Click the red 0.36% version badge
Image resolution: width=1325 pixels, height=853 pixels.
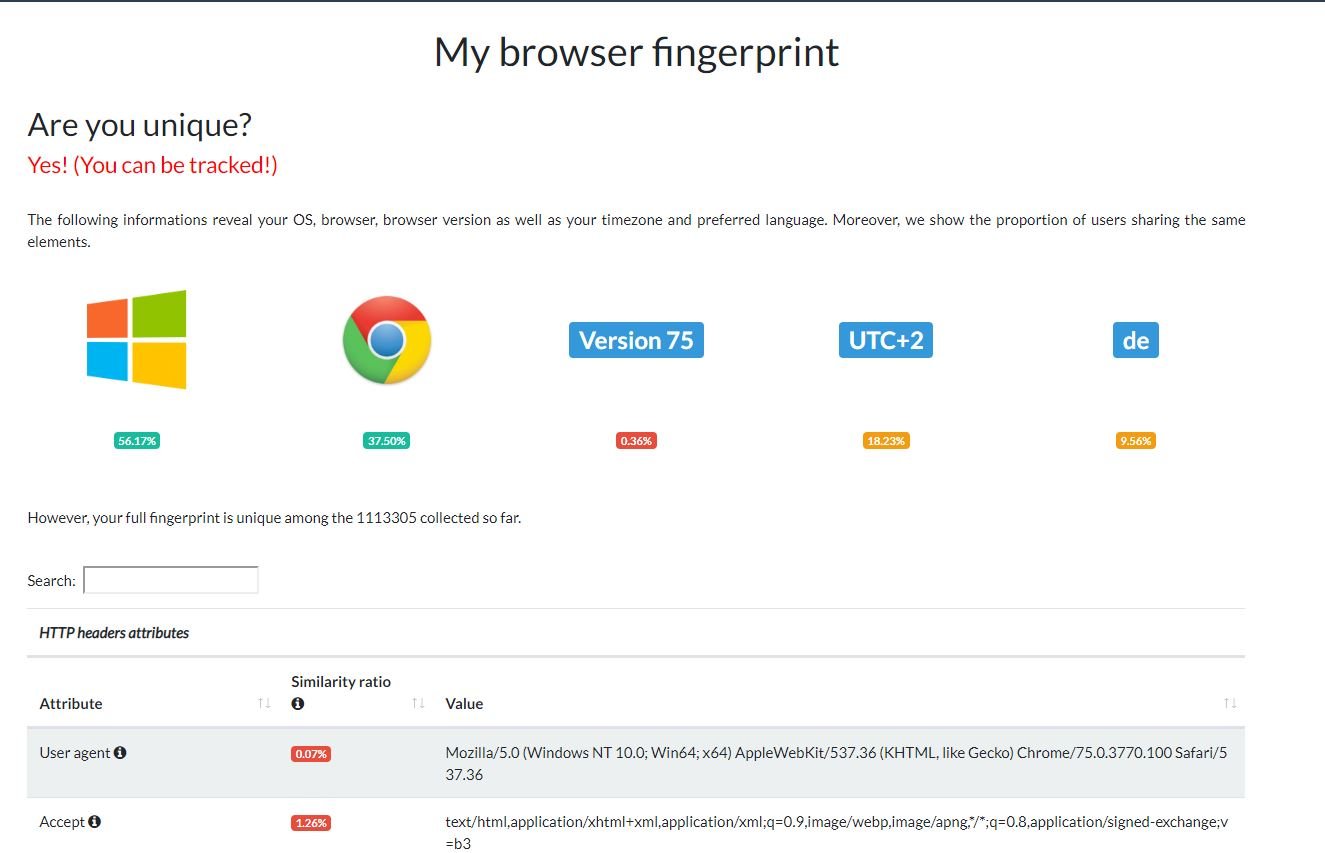tap(636, 441)
